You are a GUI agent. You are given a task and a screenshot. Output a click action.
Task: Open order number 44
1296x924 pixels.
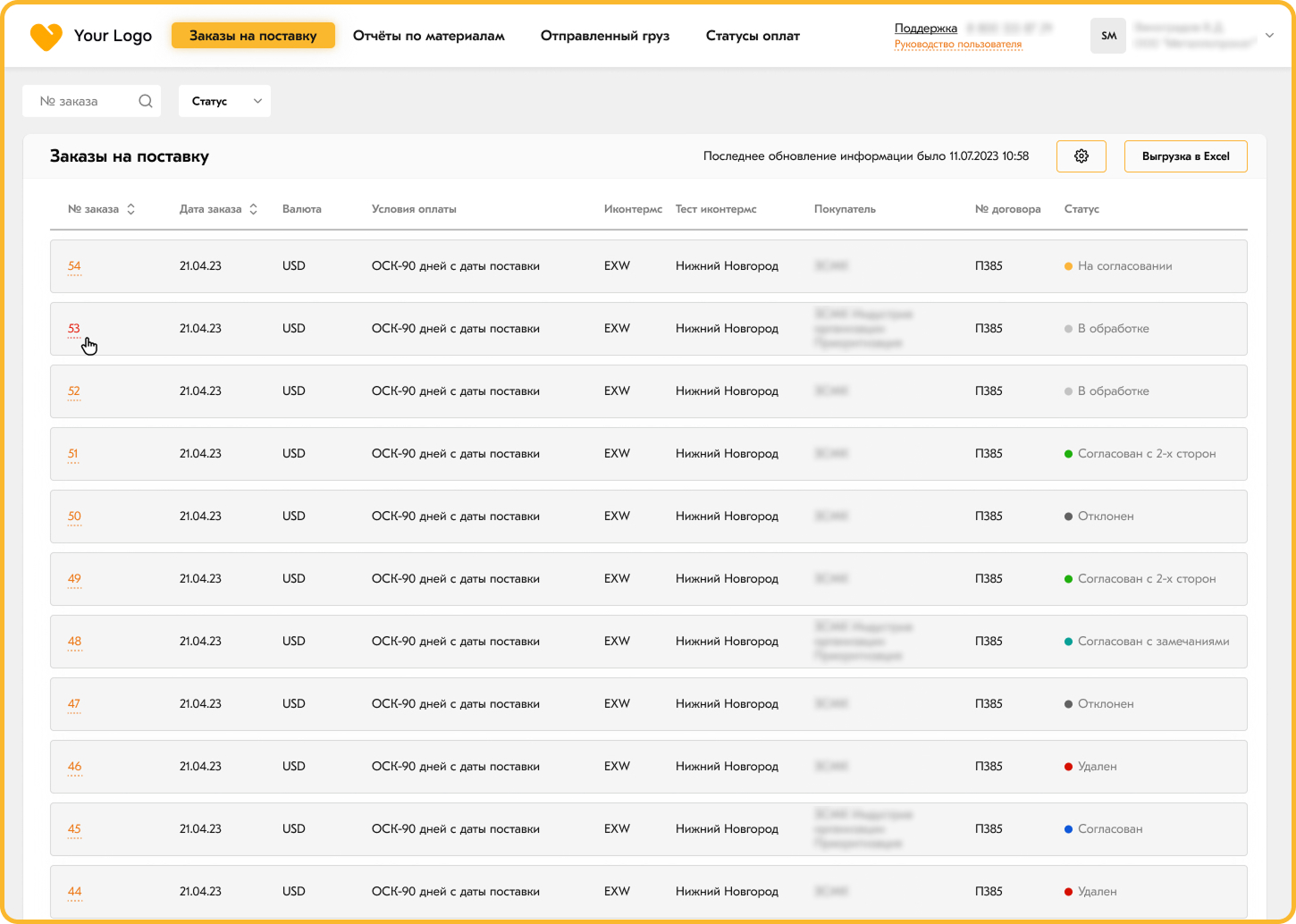[74, 892]
